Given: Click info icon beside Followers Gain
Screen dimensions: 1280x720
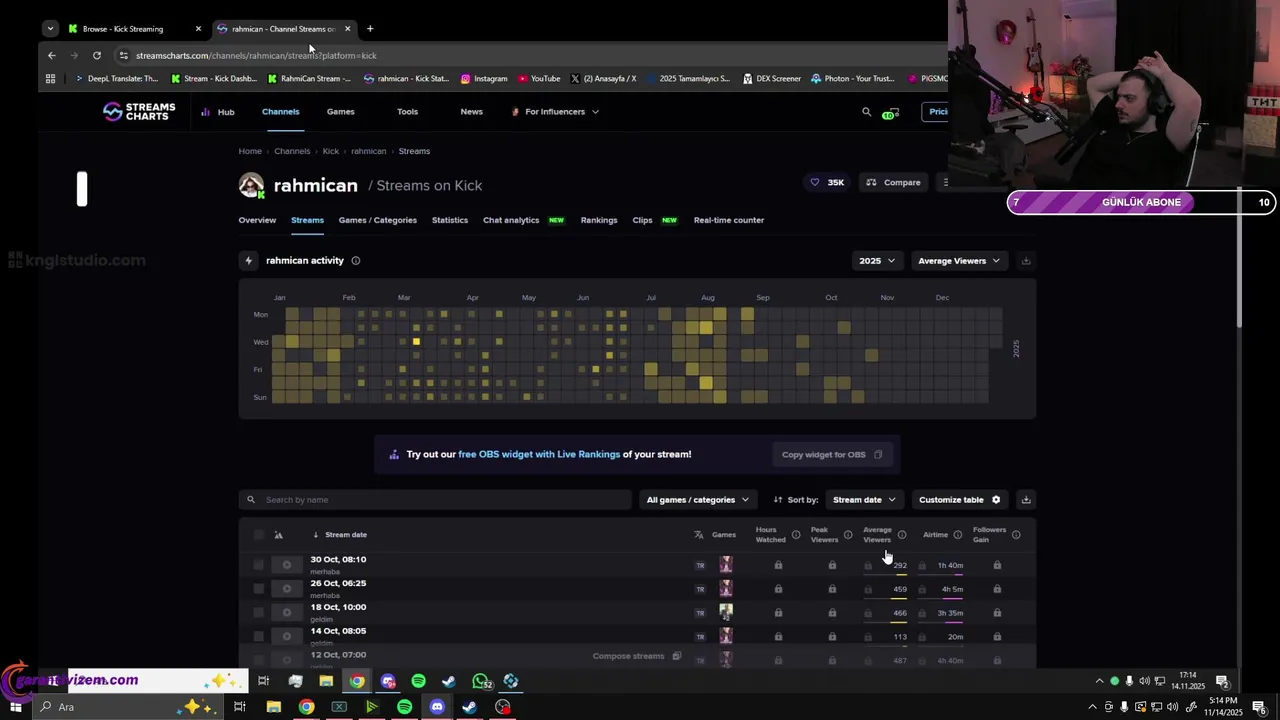Looking at the screenshot, I should 1016,535.
